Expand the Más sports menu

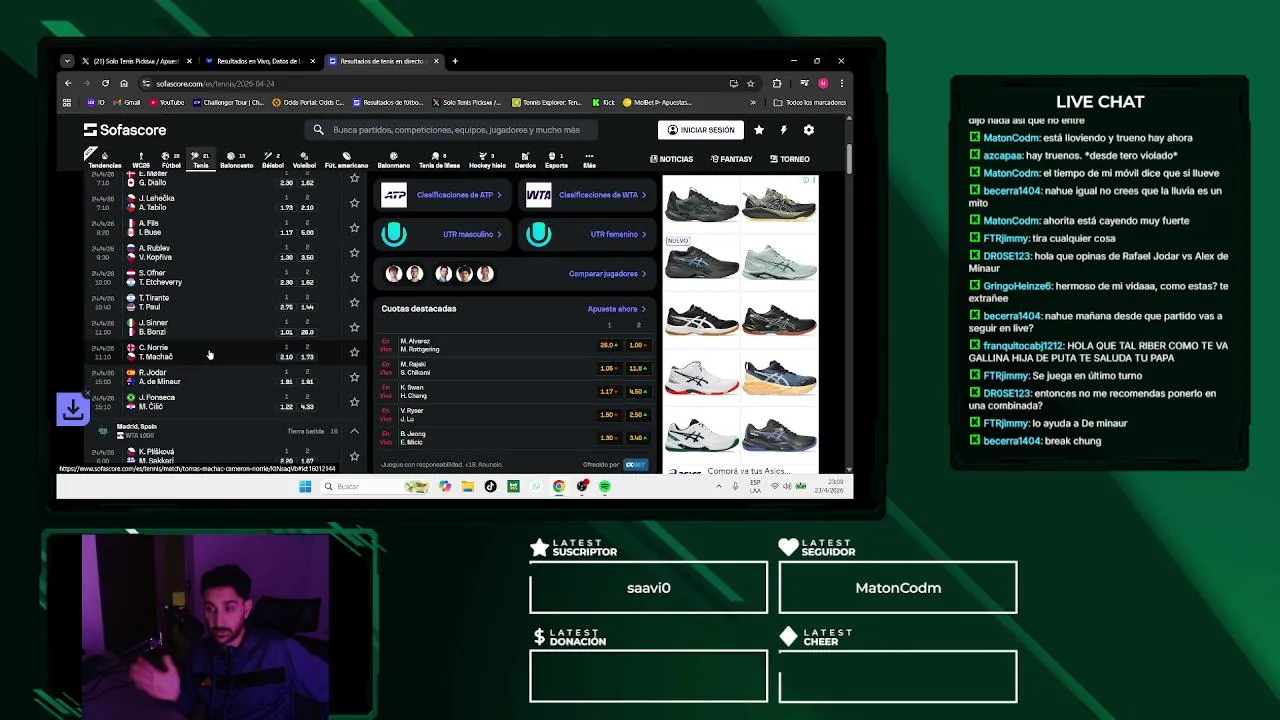click(x=589, y=160)
